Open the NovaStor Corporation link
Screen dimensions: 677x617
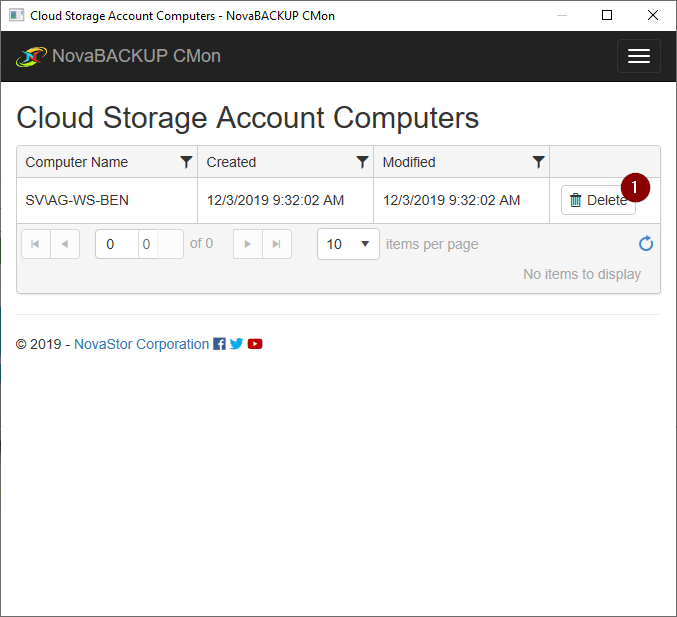tap(142, 344)
